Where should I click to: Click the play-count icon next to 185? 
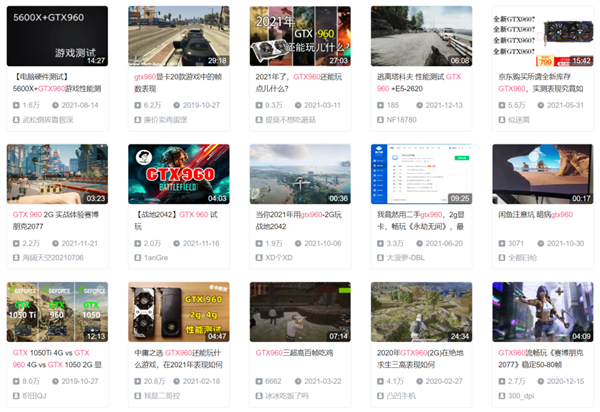pos(380,105)
